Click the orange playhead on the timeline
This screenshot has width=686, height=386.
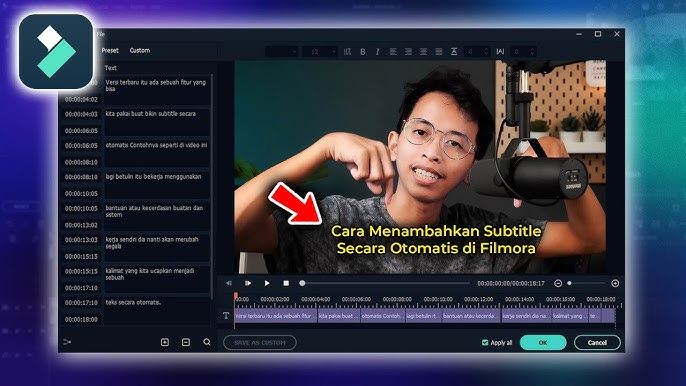[x=236, y=297]
